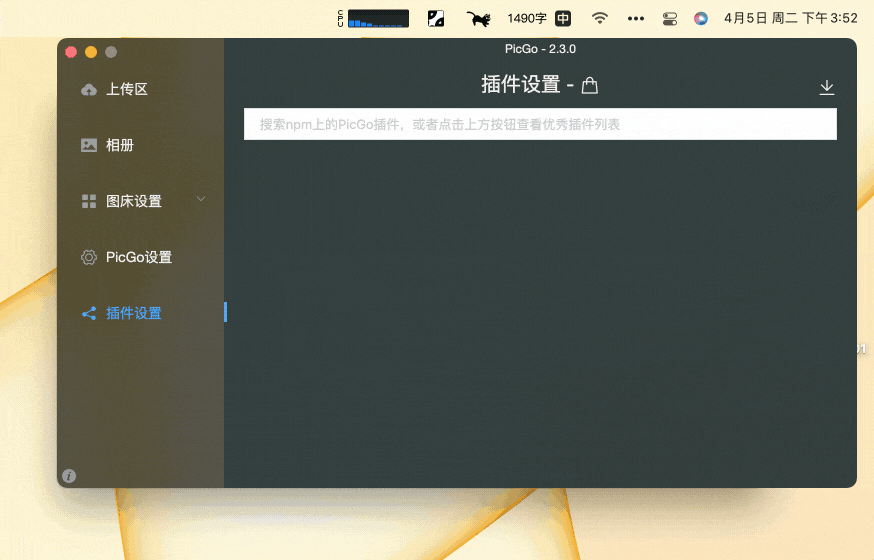Launch Siri from the menu bar
This screenshot has height=560, width=874.
701,18
